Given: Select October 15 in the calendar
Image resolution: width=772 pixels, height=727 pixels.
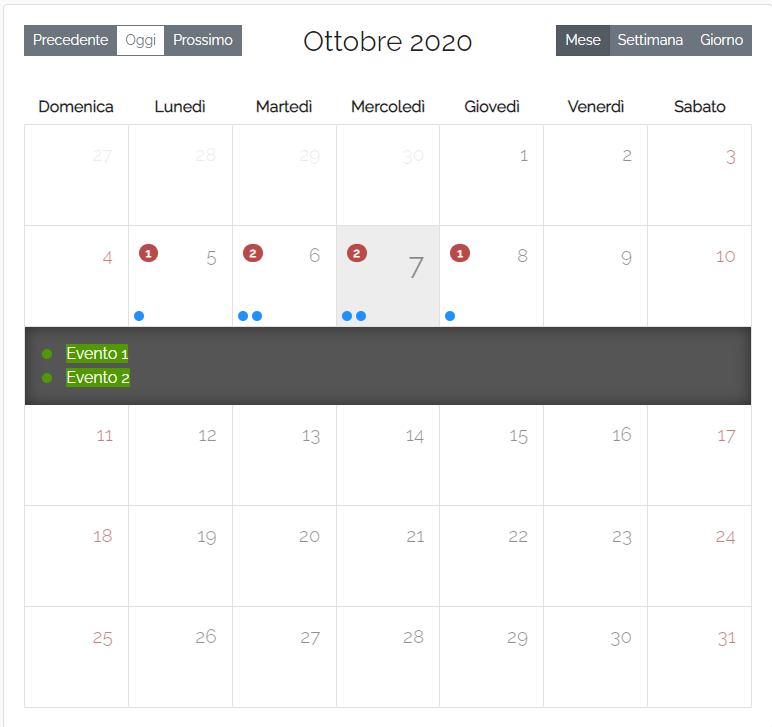Looking at the screenshot, I should [x=492, y=455].
